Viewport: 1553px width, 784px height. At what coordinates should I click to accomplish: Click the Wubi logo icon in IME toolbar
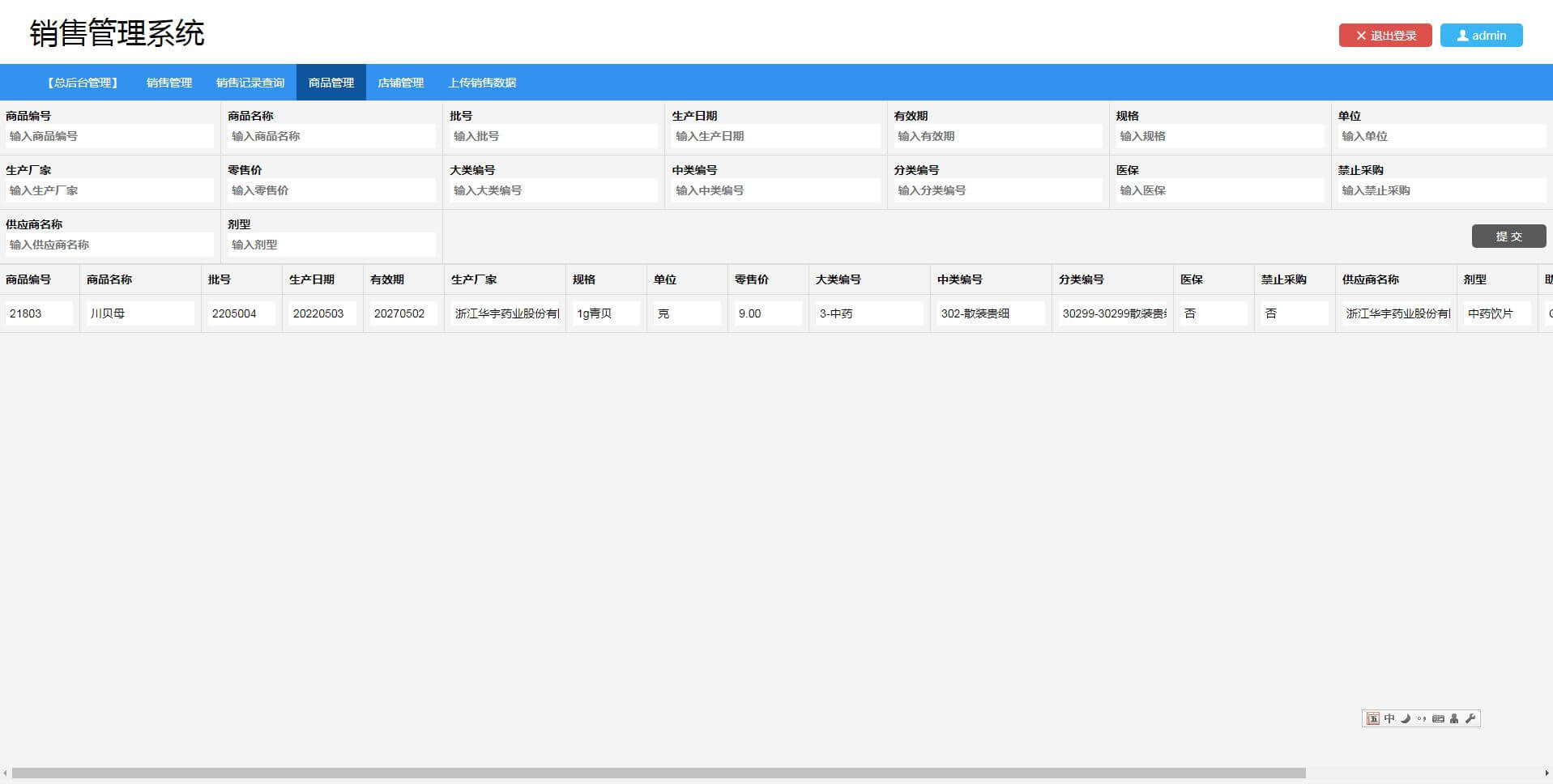coord(1372,718)
